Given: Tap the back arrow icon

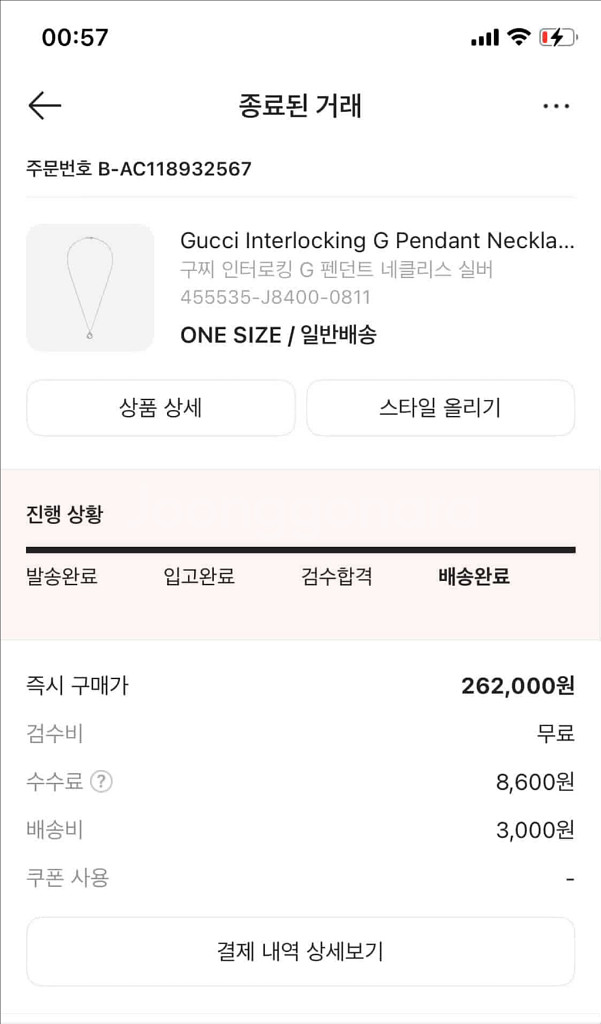Looking at the screenshot, I should pyautogui.click(x=45, y=106).
